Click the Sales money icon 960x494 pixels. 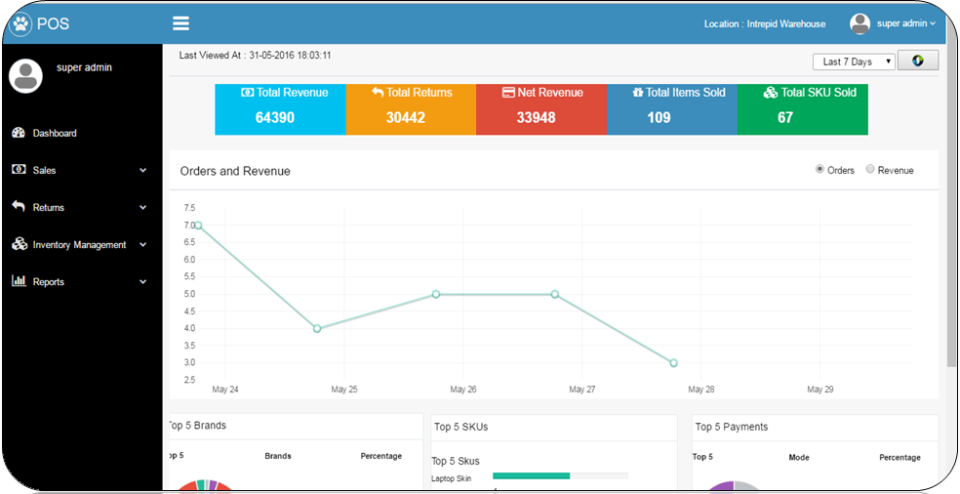pos(18,170)
